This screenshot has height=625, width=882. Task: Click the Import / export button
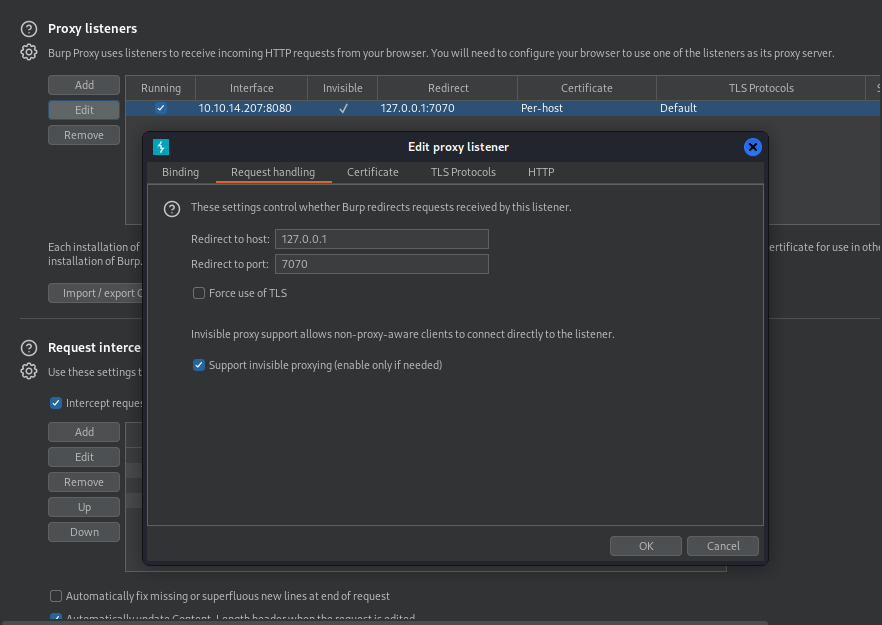pyautogui.click(x=96, y=293)
